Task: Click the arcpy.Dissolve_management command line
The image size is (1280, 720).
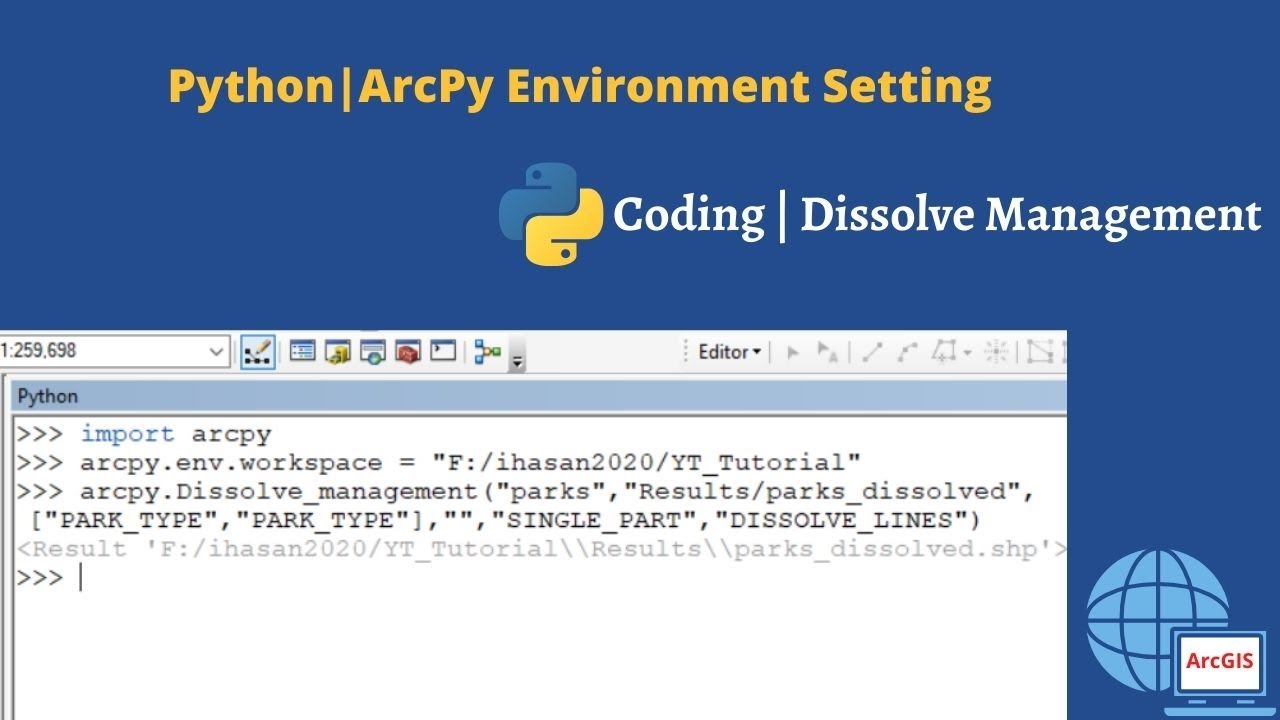Action: point(557,492)
